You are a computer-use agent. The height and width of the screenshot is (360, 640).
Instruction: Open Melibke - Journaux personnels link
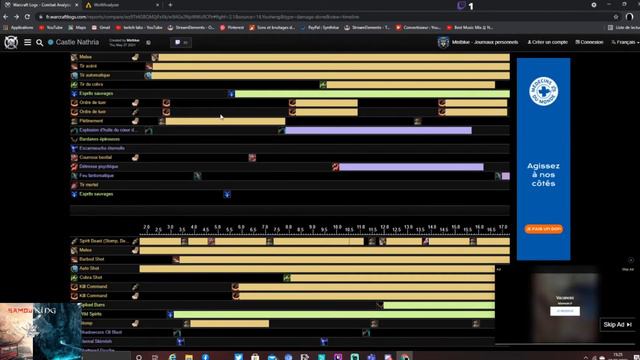(485, 42)
